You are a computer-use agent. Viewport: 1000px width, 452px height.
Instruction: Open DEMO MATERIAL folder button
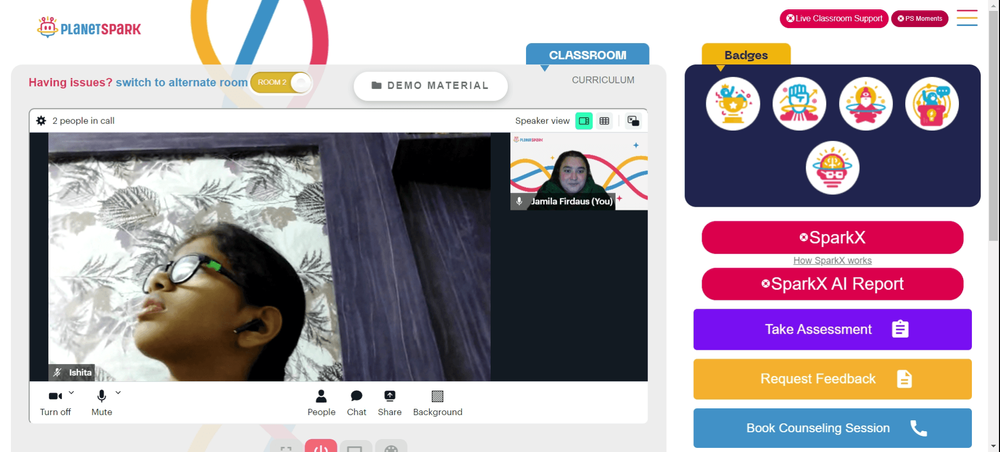[x=430, y=85]
